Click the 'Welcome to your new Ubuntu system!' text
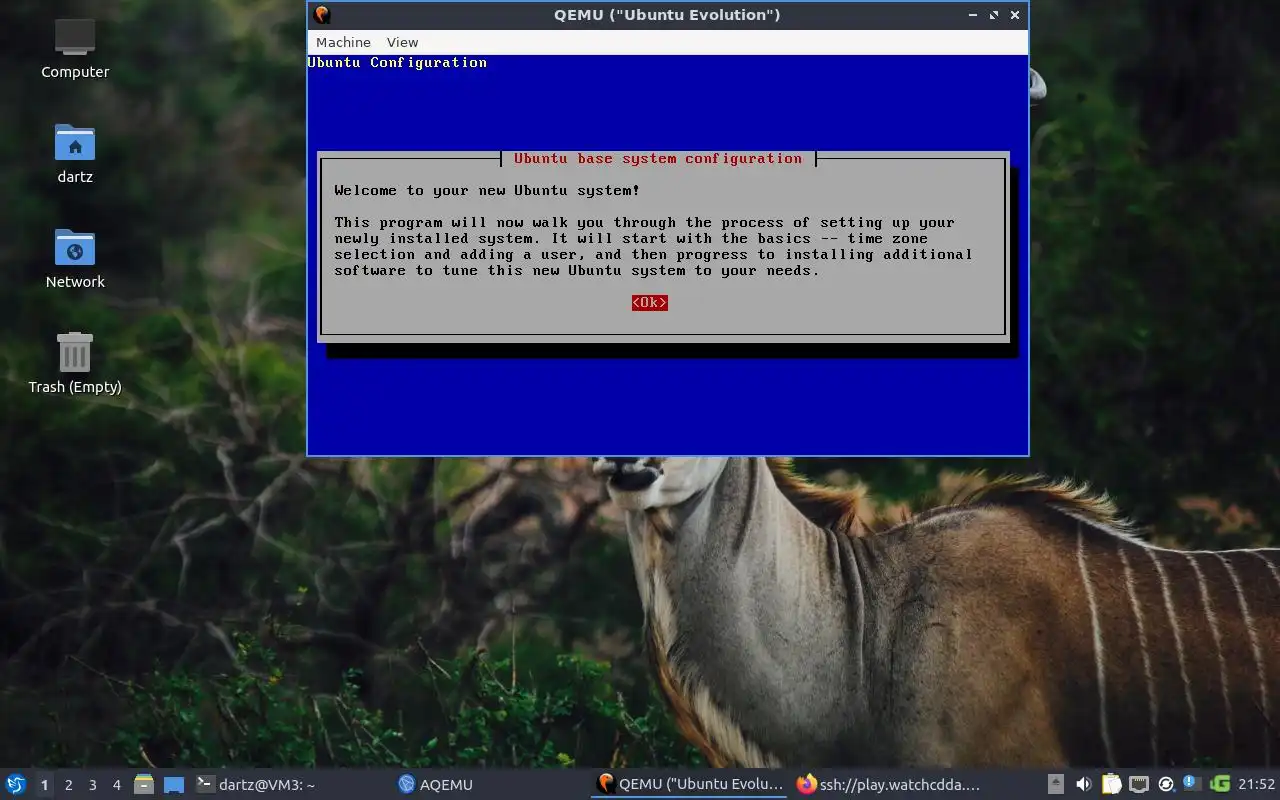The image size is (1280, 800). point(487,190)
